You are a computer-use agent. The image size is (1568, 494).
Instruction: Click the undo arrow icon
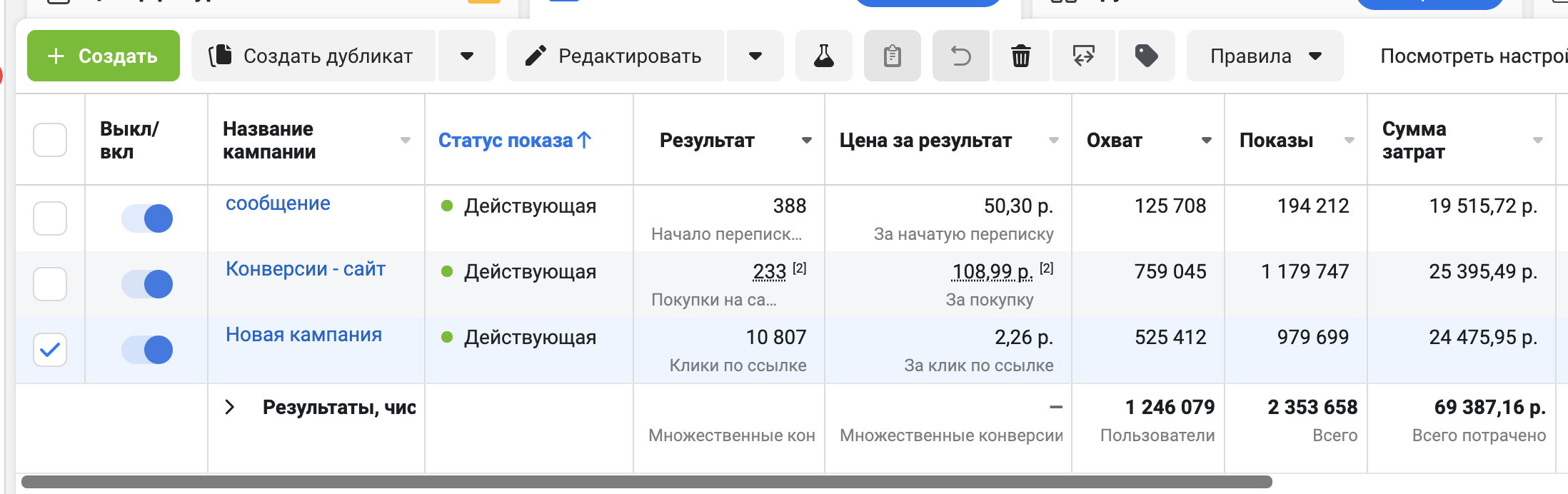[960, 56]
